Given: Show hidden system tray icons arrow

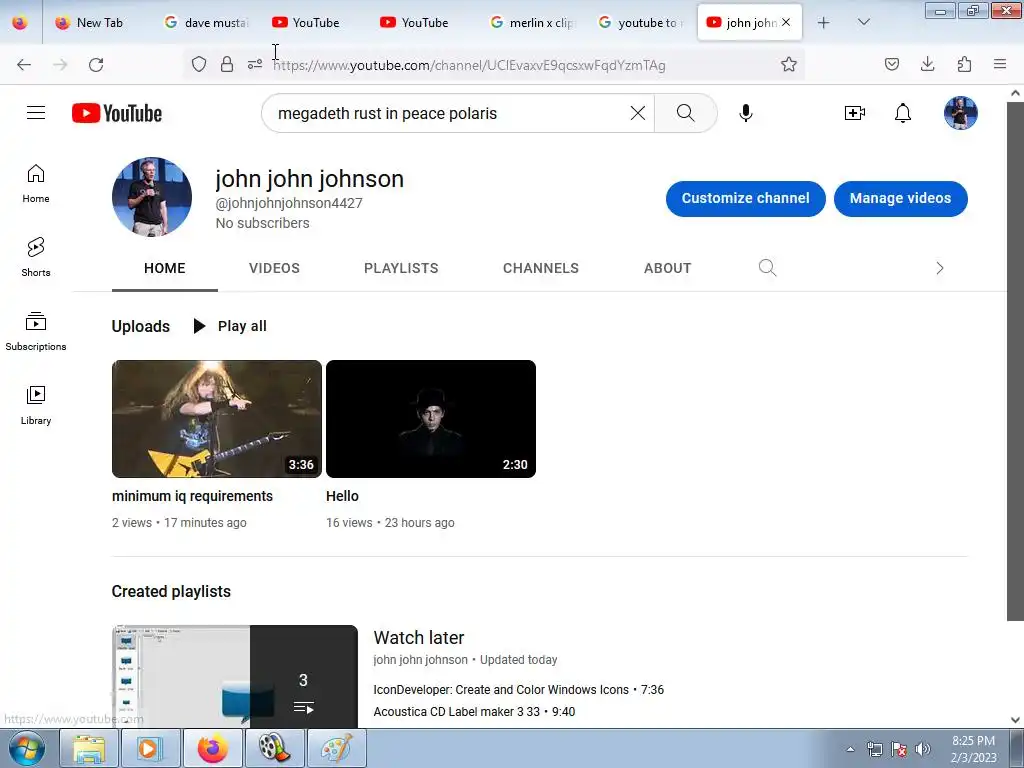Looking at the screenshot, I should click(850, 749).
